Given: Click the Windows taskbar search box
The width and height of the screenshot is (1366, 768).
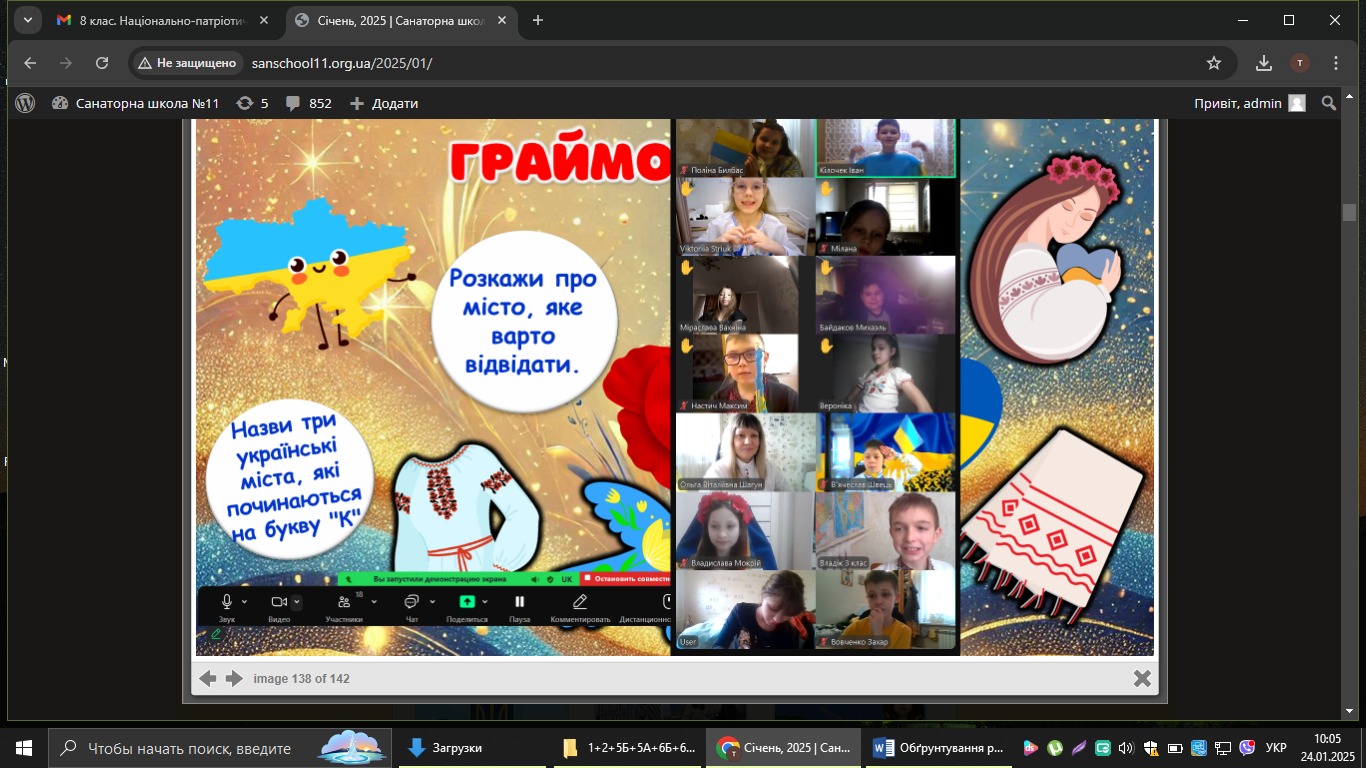Looking at the screenshot, I should 220,747.
